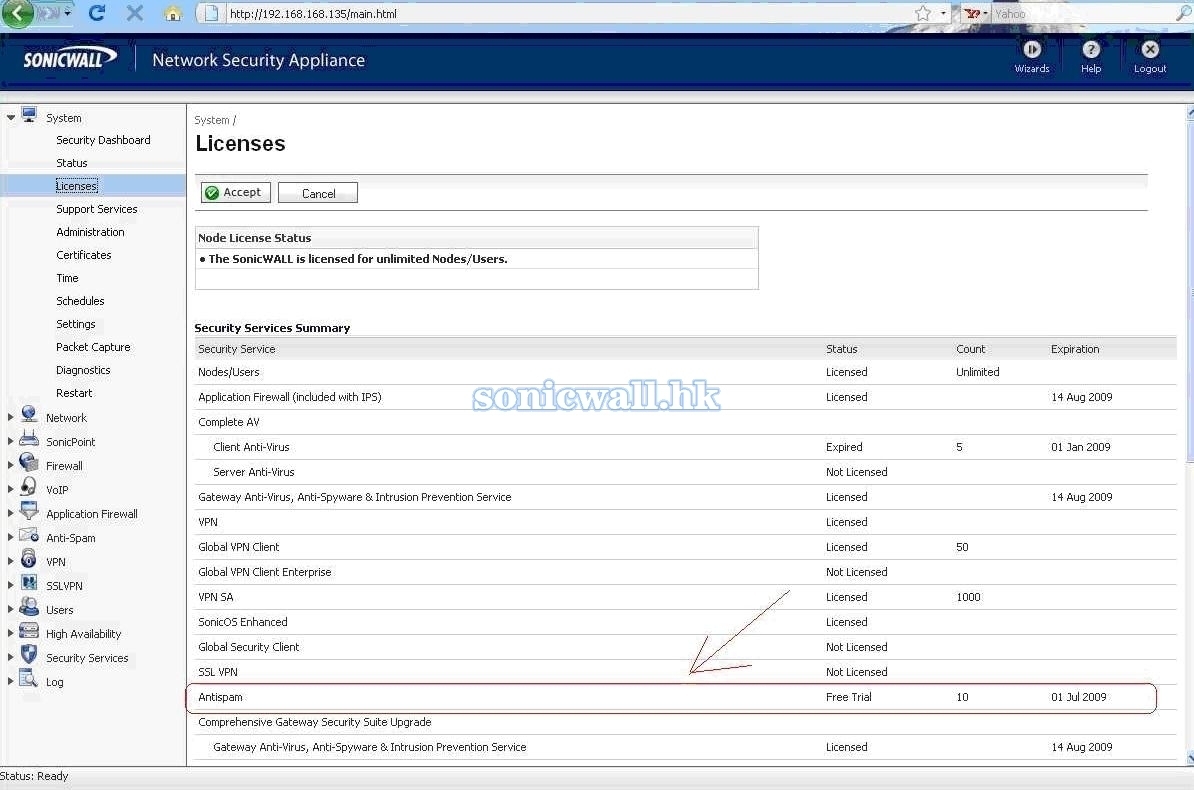The width and height of the screenshot is (1194, 790).
Task: Click the SonicPoint device icon
Action: click(29, 439)
